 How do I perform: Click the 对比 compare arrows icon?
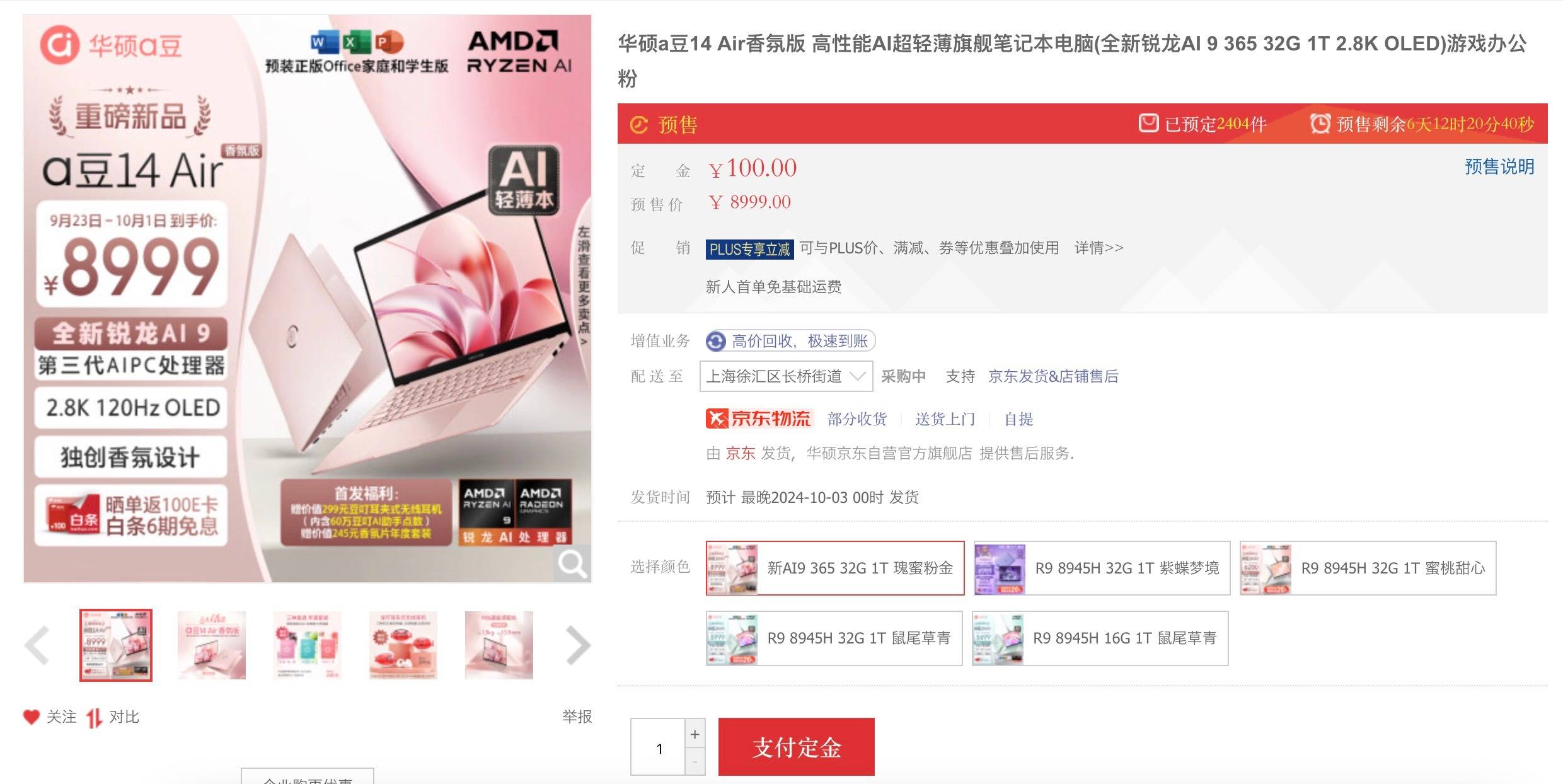point(94,718)
